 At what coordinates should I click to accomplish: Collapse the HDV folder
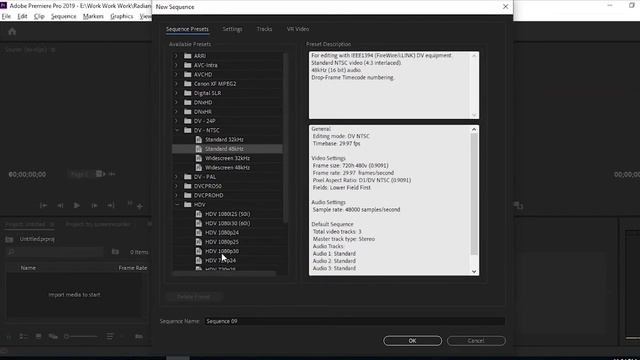[177, 204]
